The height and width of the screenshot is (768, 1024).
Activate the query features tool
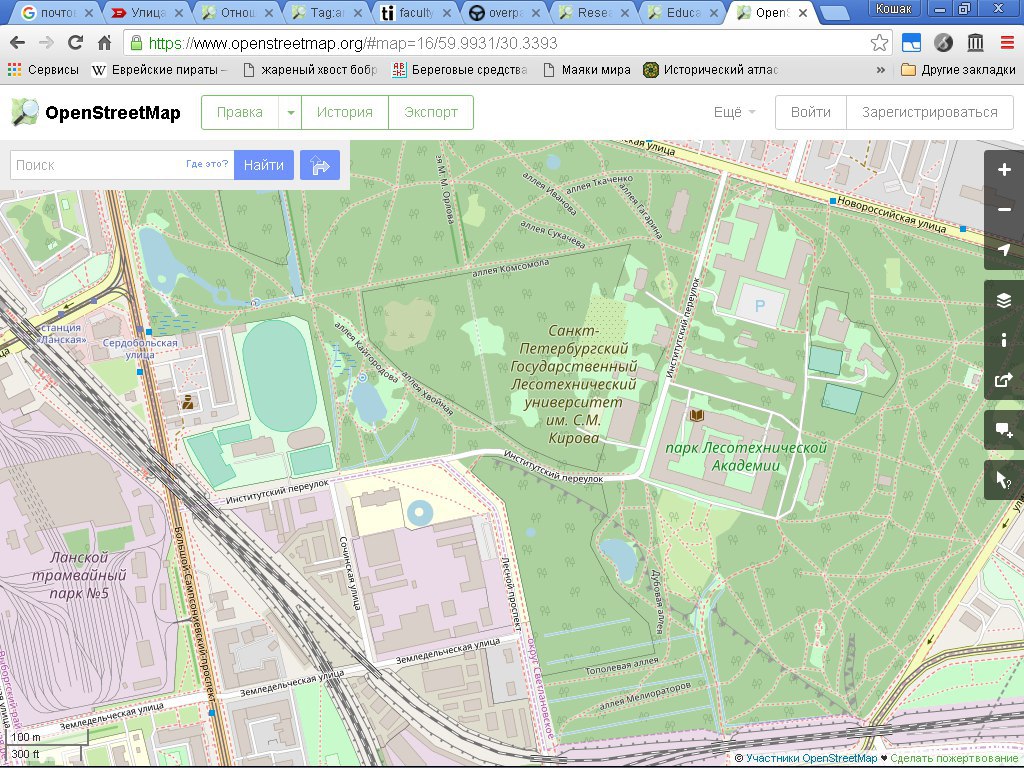click(x=1004, y=480)
